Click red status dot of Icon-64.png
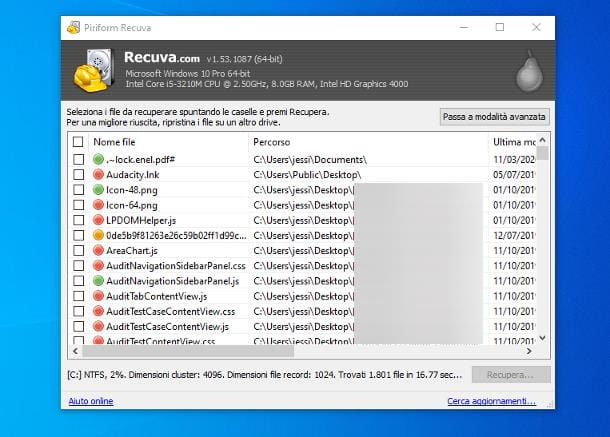The height and width of the screenshot is (437, 610). (98, 205)
